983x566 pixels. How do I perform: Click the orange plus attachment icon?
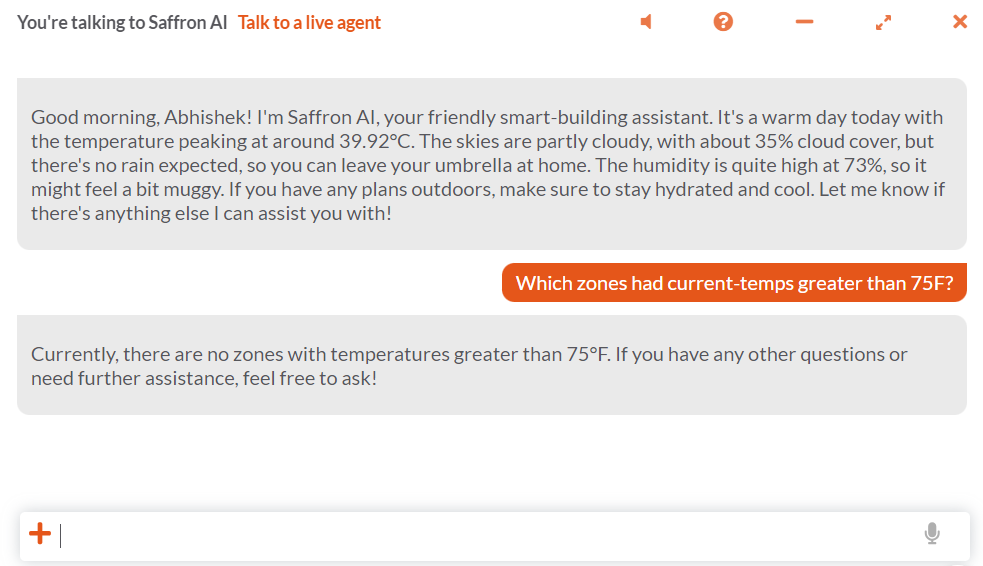(40, 533)
